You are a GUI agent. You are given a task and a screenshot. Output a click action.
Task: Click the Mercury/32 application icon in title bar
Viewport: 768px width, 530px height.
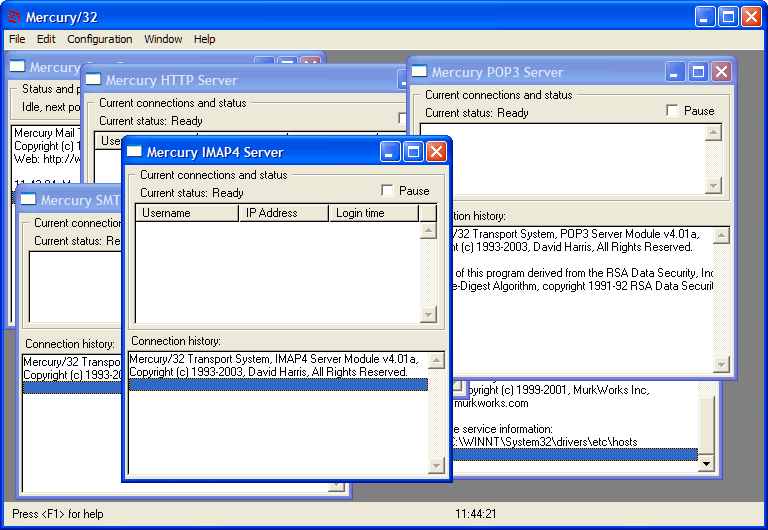[x=14, y=17]
